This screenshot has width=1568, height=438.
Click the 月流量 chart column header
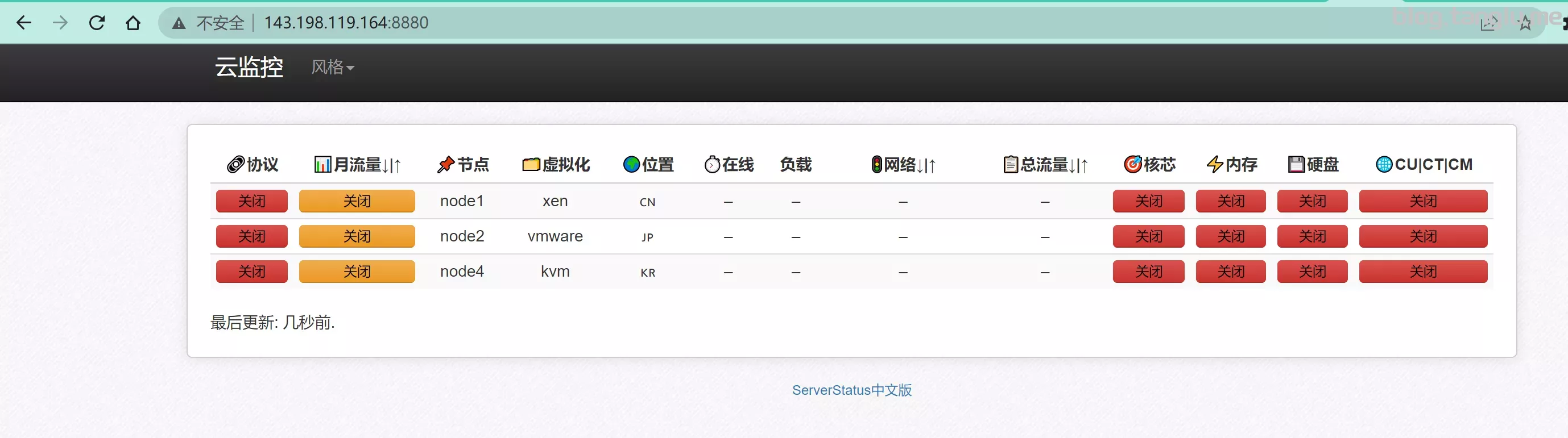(x=357, y=164)
